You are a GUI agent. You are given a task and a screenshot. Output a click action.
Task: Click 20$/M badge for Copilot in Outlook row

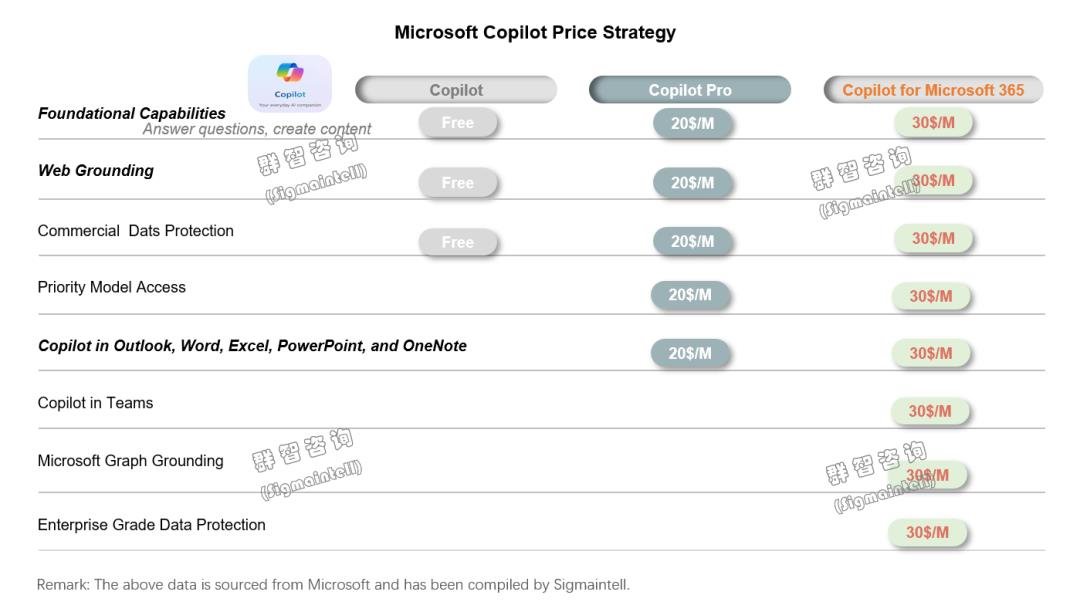pos(690,353)
